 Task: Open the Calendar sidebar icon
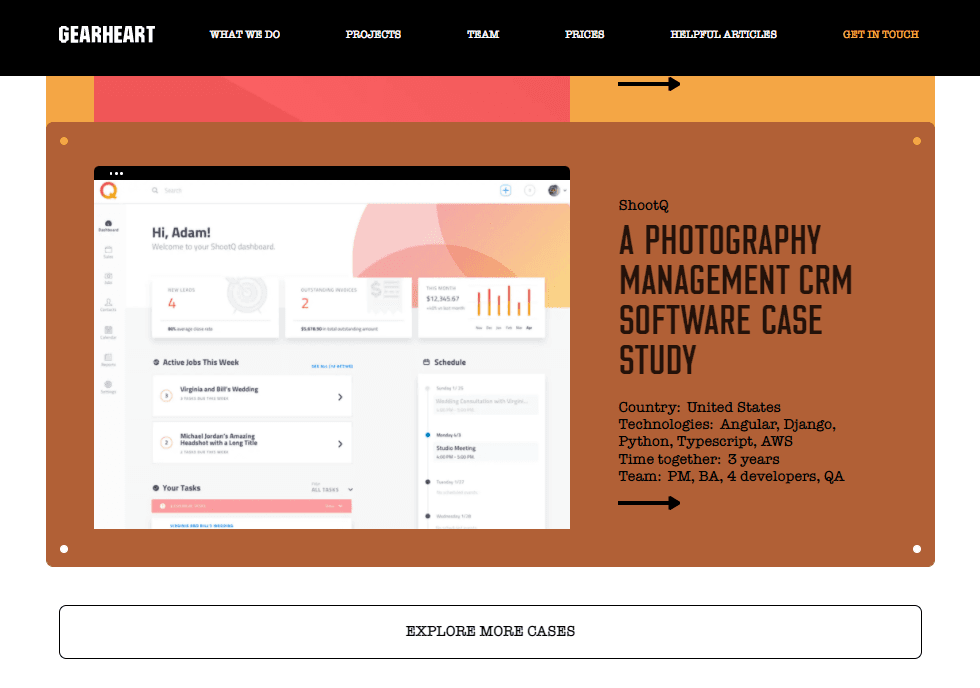click(108, 332)
